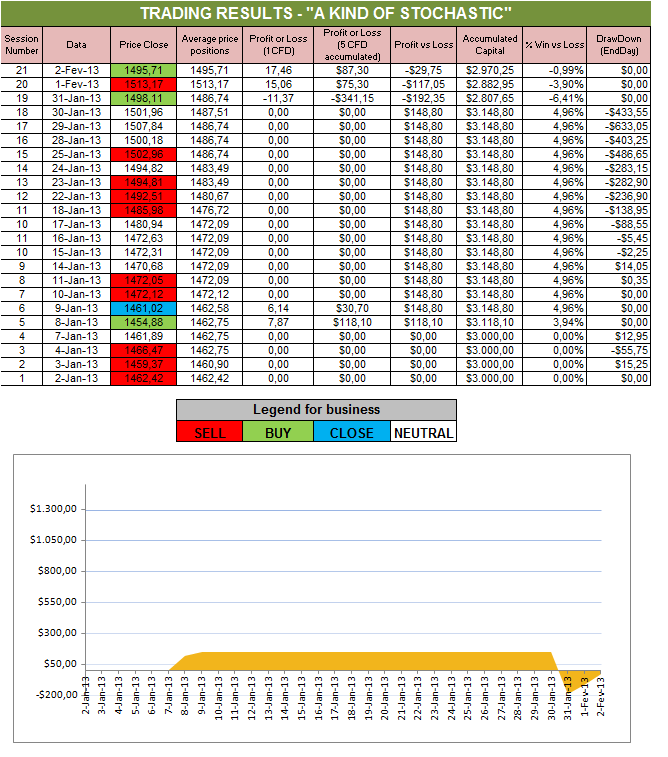Click the blue CLOSE legend cell
The image size is (668, 757).
[352, 432]
